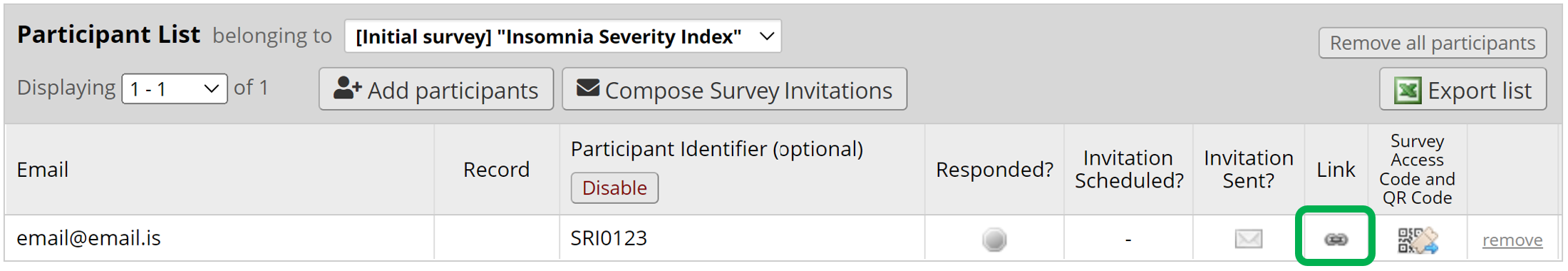
Task: Open the Survey Access Code QR icon
Action: point(1418,240)
